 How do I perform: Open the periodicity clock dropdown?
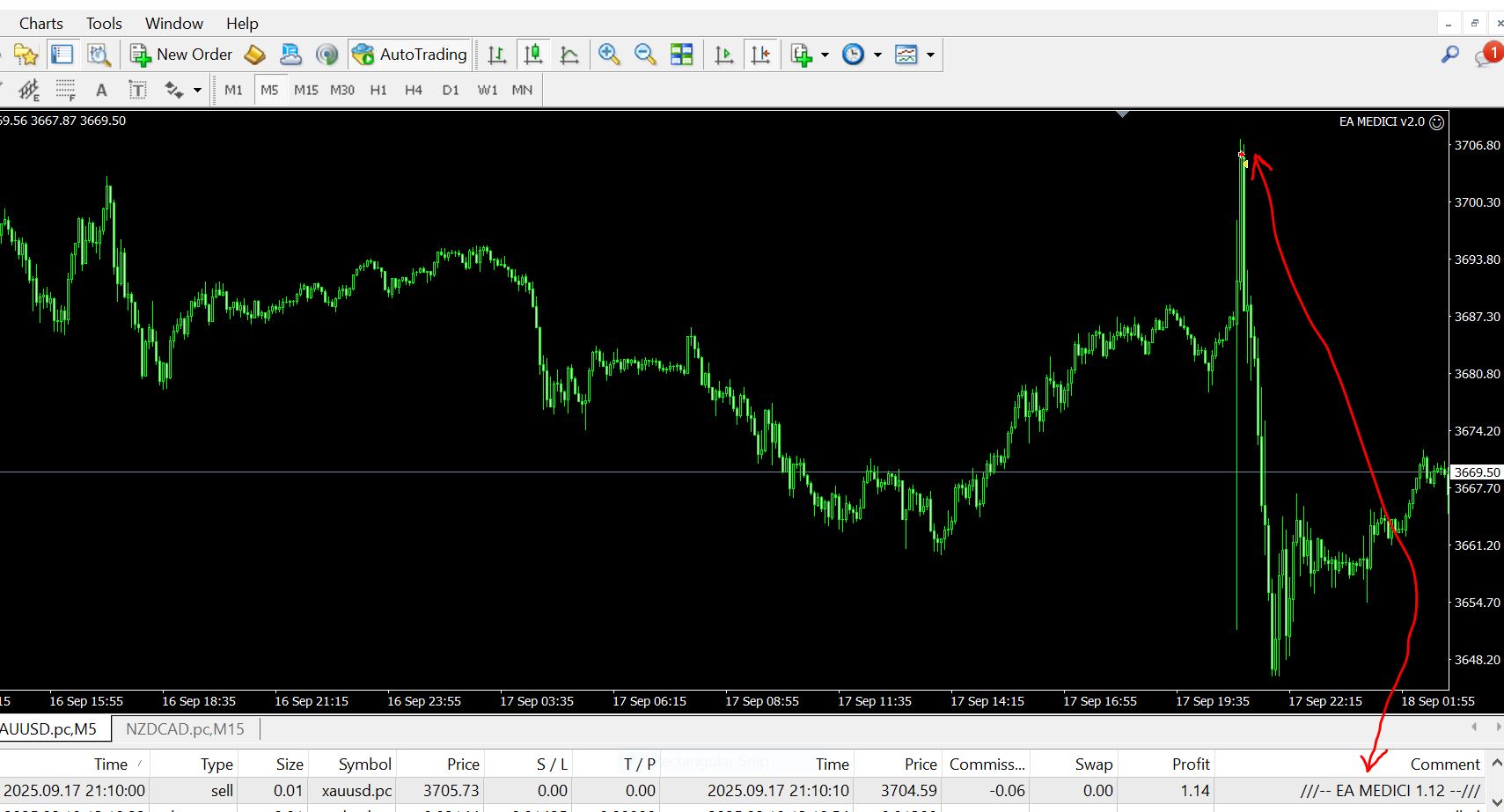(877, 55)
